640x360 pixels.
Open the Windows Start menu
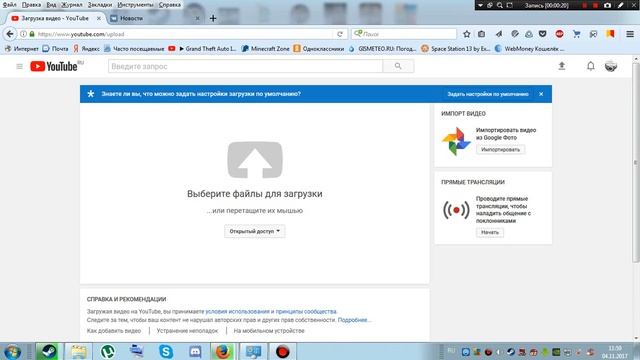pyautogui.click(x=12, y=351)
